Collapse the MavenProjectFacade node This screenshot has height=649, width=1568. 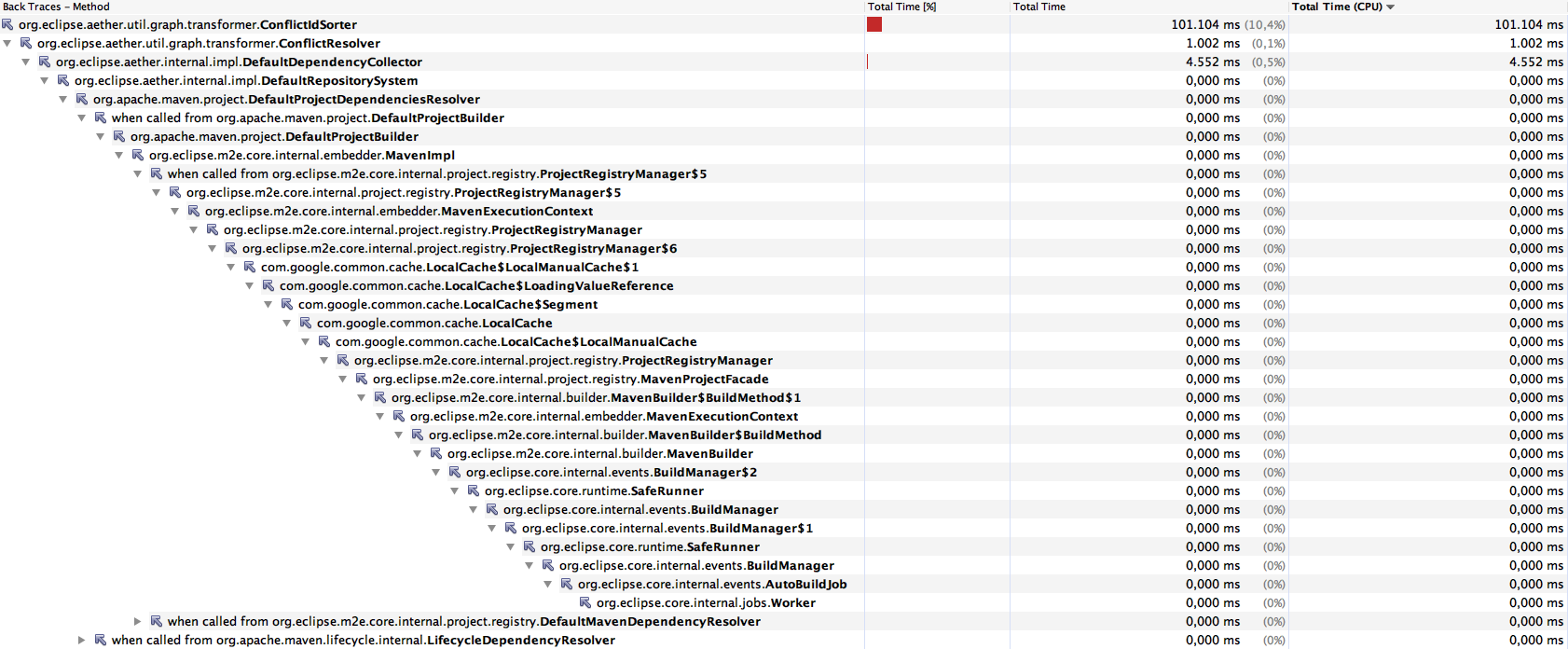343,379
